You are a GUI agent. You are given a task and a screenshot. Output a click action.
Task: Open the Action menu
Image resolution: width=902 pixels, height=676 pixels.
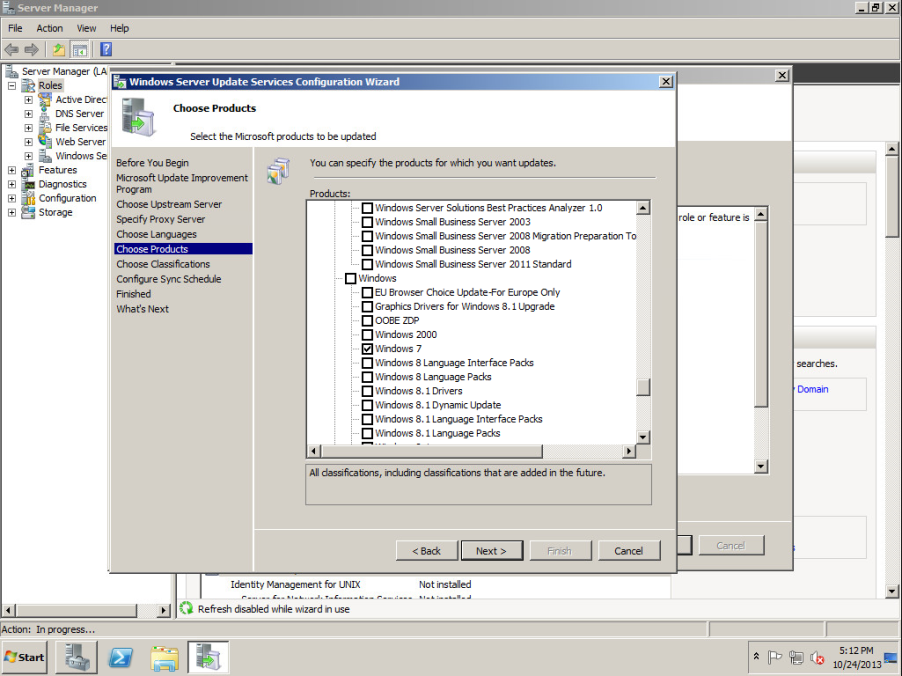49,28
